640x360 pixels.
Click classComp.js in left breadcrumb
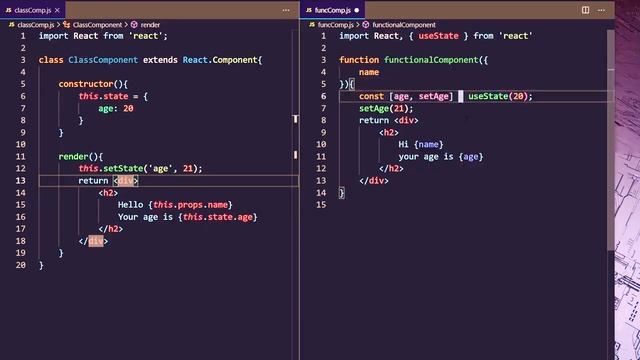click(x=36, y=25)
